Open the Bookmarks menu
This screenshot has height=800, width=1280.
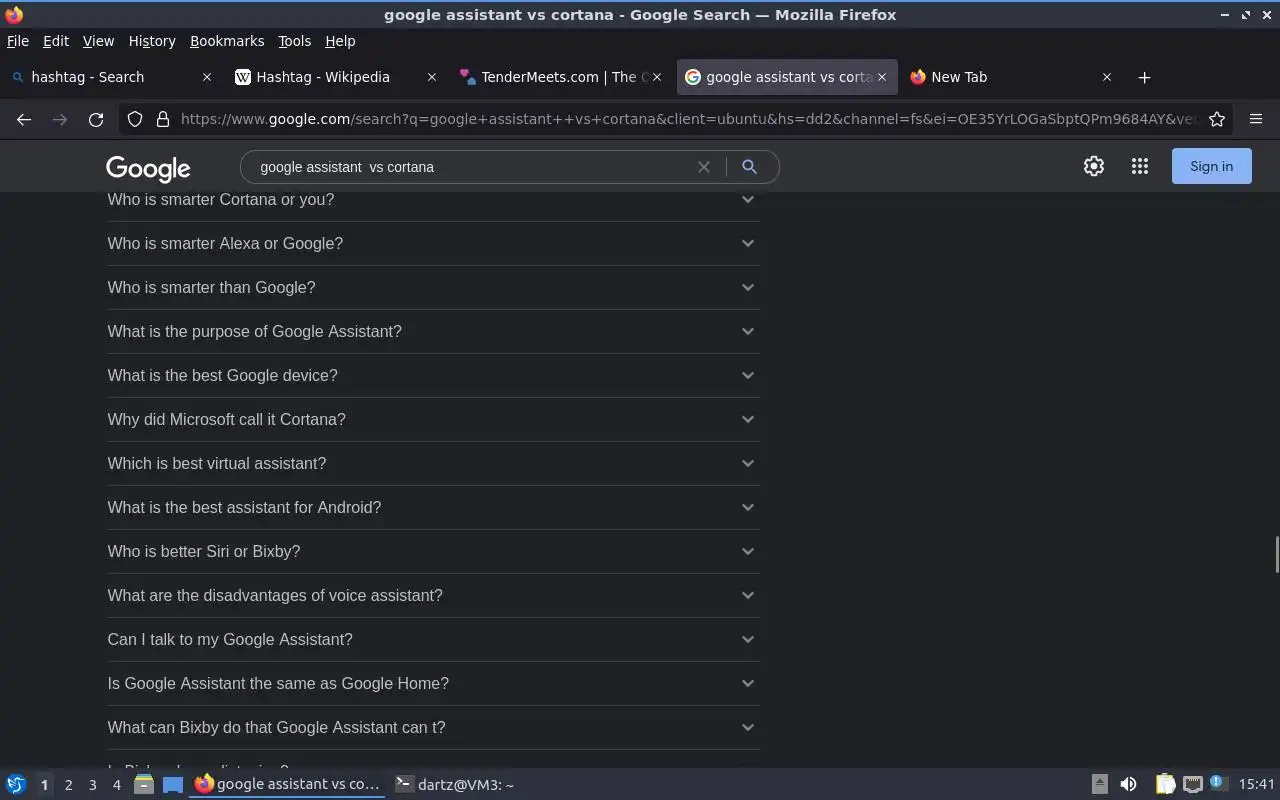point(227,41)
